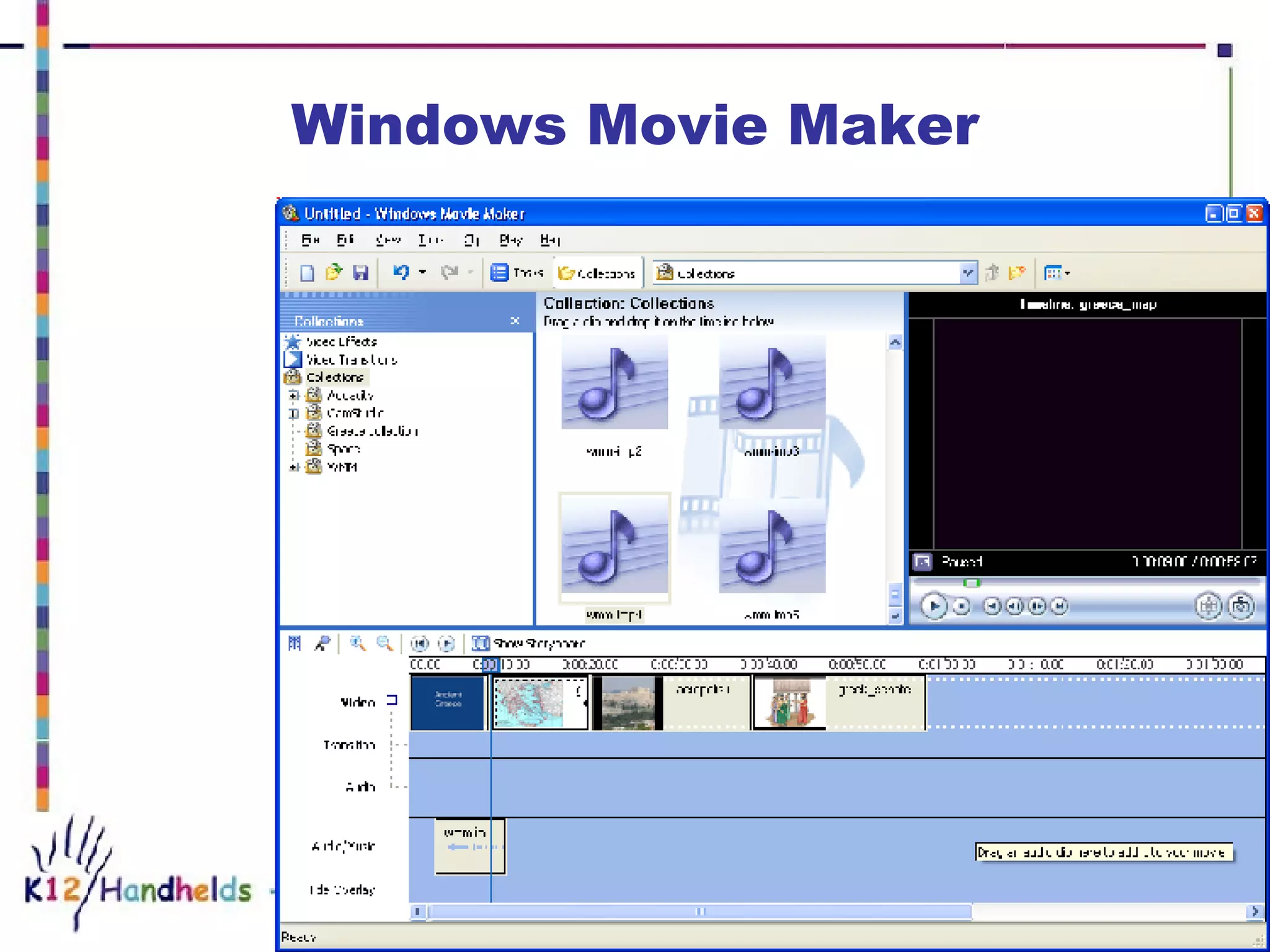1270x952 pixels.
Task: Select the acropolis clip on the timeline
Action: [x=671, y=703]
